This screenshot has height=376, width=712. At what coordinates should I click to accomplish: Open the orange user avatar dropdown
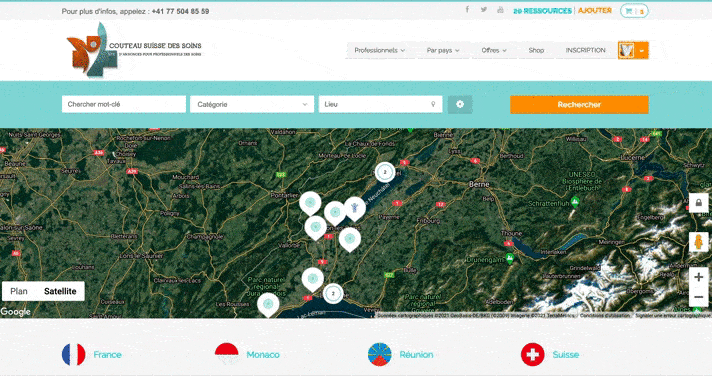633,50
